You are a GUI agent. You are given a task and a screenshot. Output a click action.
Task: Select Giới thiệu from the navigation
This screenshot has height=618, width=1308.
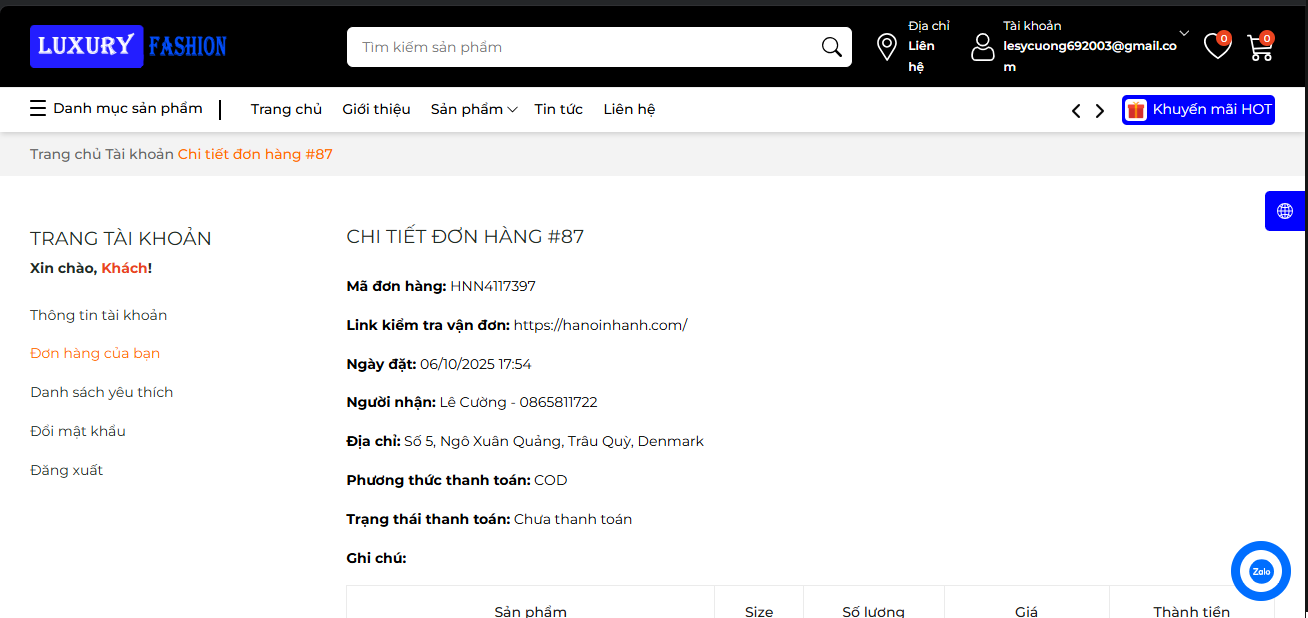[376, 109]
